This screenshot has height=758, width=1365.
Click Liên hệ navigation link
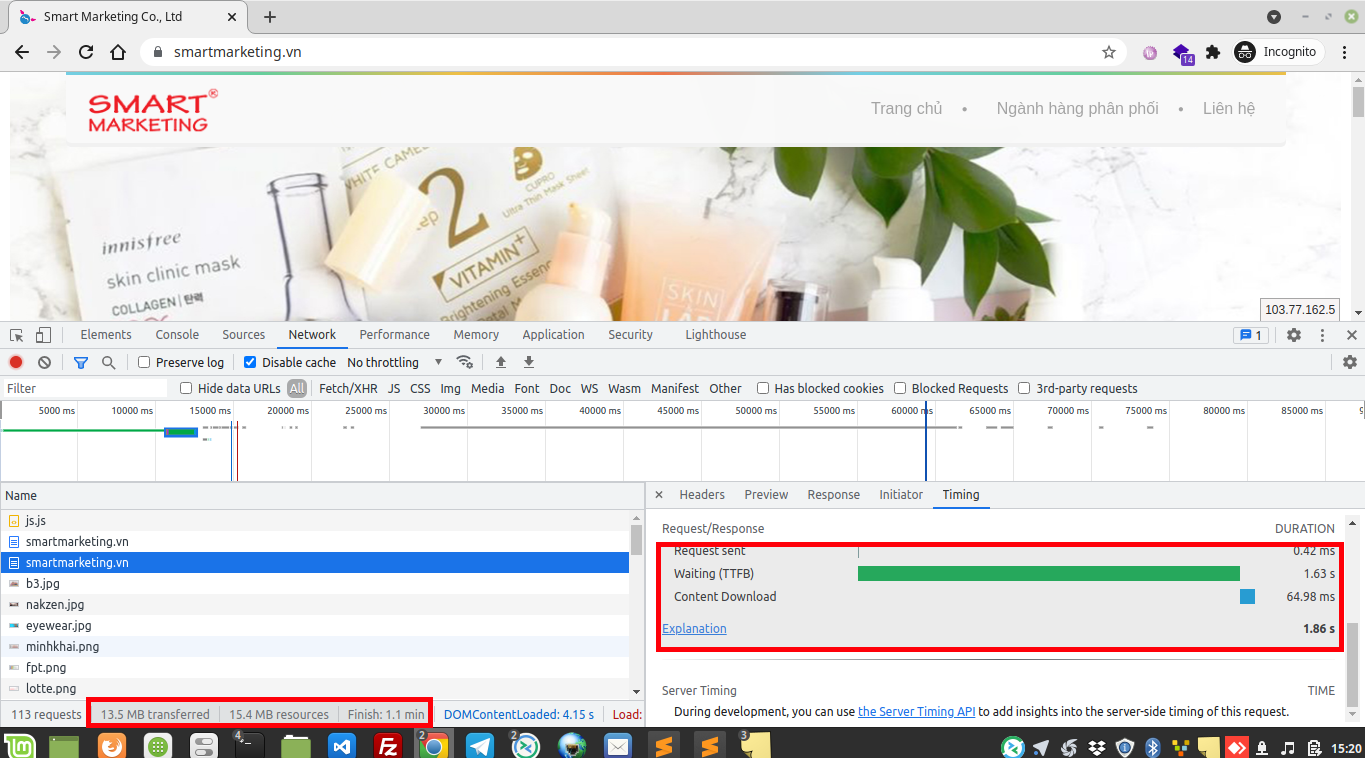tap(1229, 109)
